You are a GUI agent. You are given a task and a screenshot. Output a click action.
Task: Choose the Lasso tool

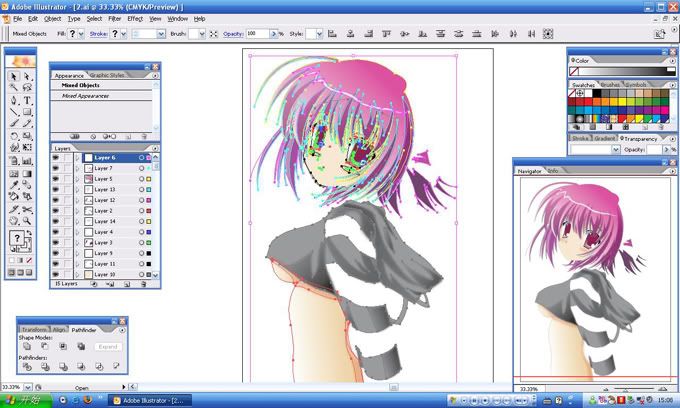(x=27, y=88)
